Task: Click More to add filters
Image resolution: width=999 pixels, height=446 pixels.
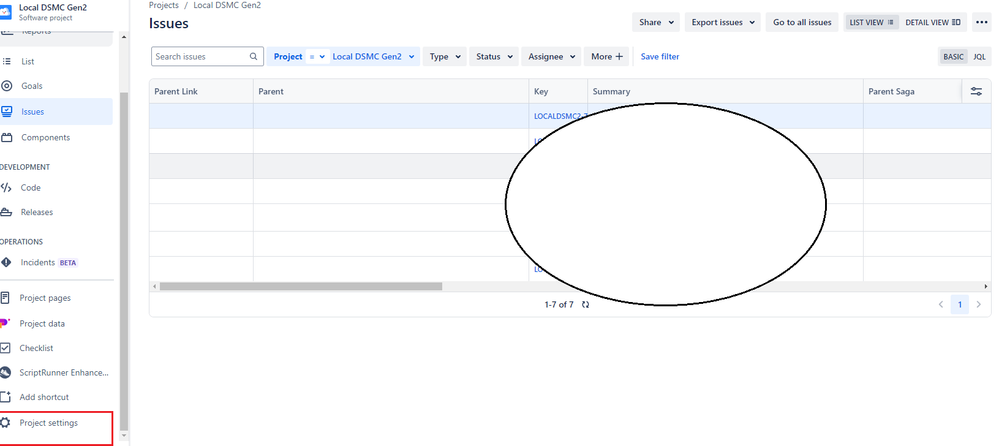Action: [x=607, y=57]
